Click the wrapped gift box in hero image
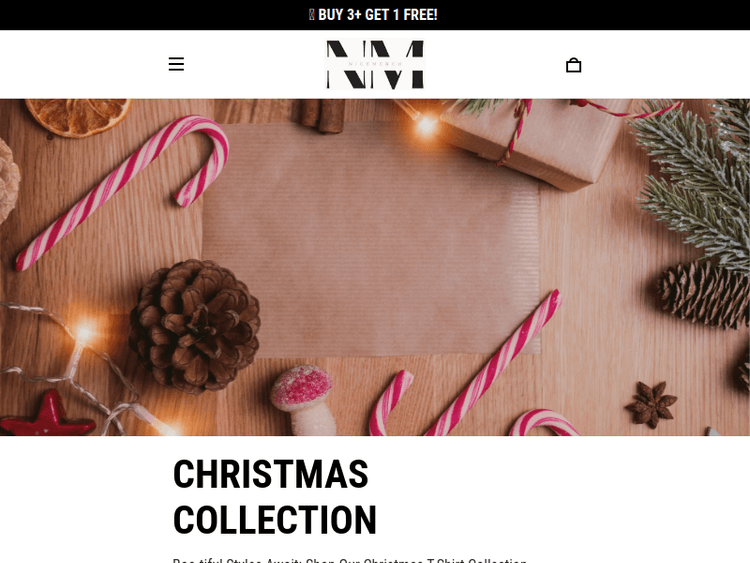Screen dimensions: 750x563 click(536, 144)
